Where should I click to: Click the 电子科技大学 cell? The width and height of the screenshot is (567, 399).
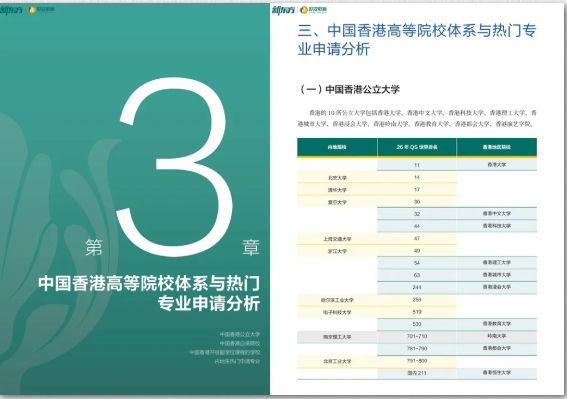pos(337,312)
